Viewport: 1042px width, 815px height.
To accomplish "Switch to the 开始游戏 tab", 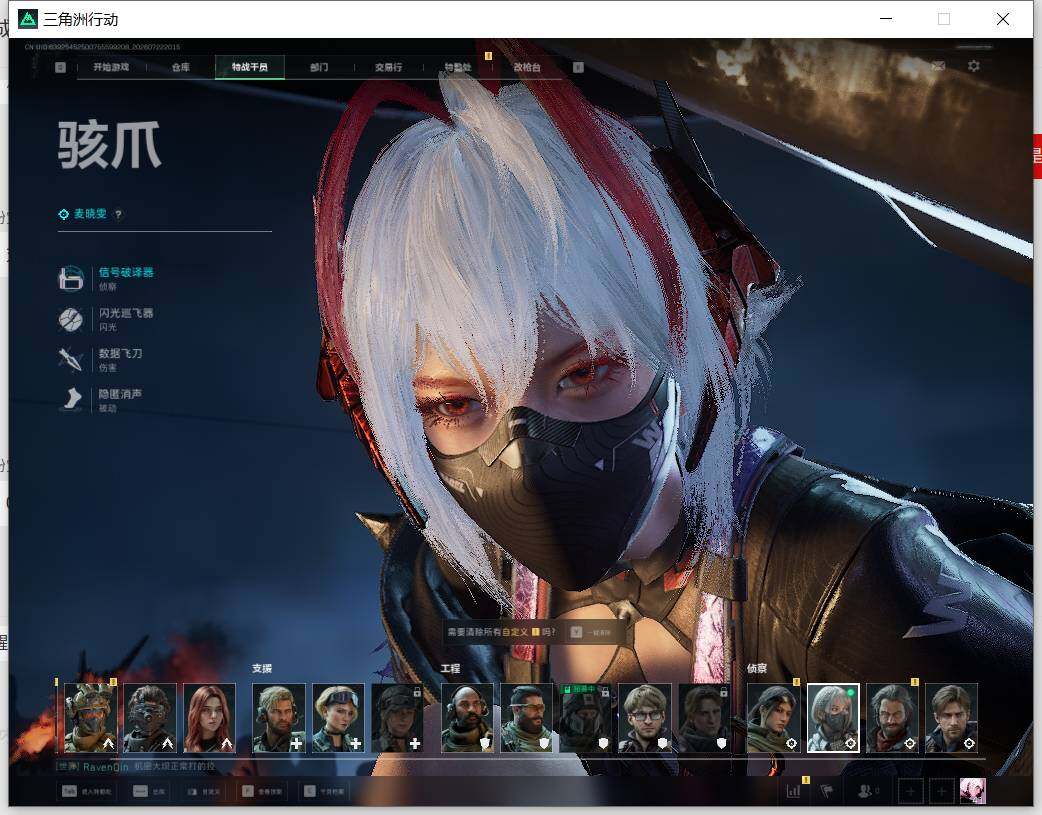I will click(x=111, y=67).
